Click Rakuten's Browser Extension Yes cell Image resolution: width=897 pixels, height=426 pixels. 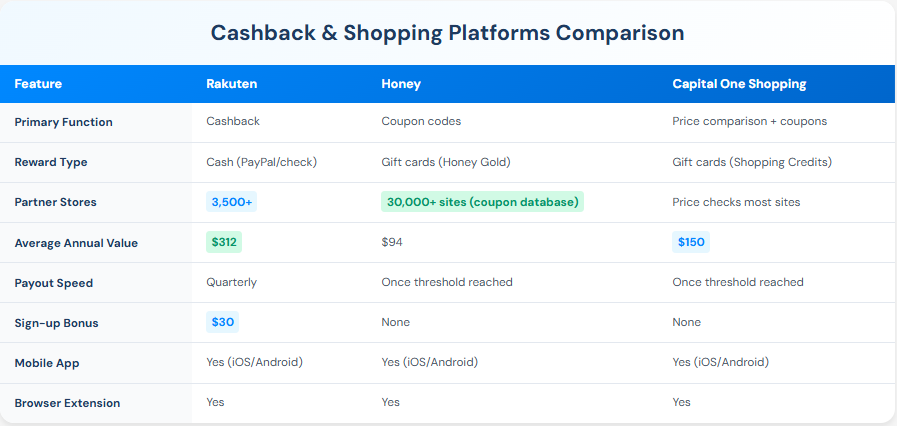coord(215,403)
